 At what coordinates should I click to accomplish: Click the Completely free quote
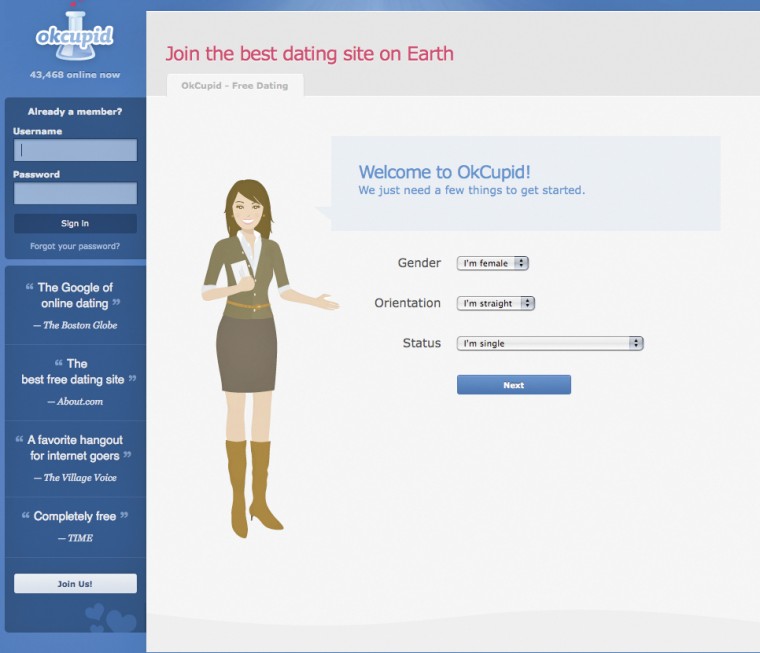[75, 516]
